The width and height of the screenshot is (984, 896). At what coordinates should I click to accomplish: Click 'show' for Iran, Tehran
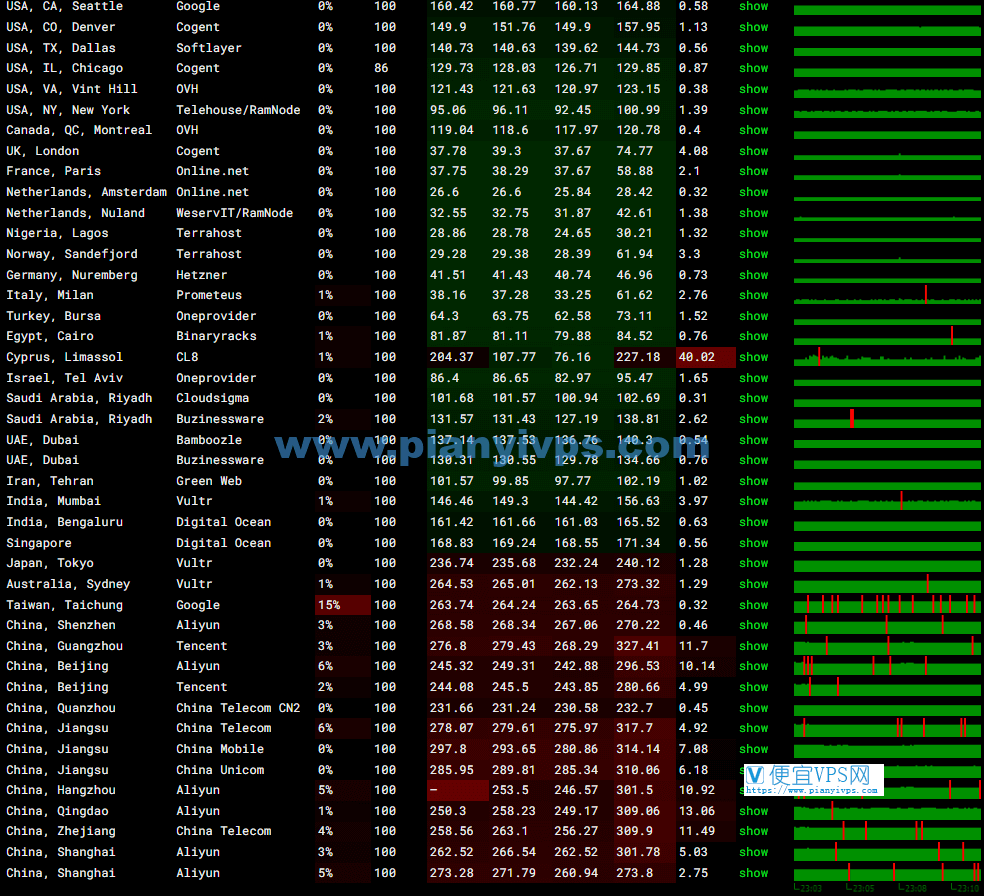click(753, 481)
